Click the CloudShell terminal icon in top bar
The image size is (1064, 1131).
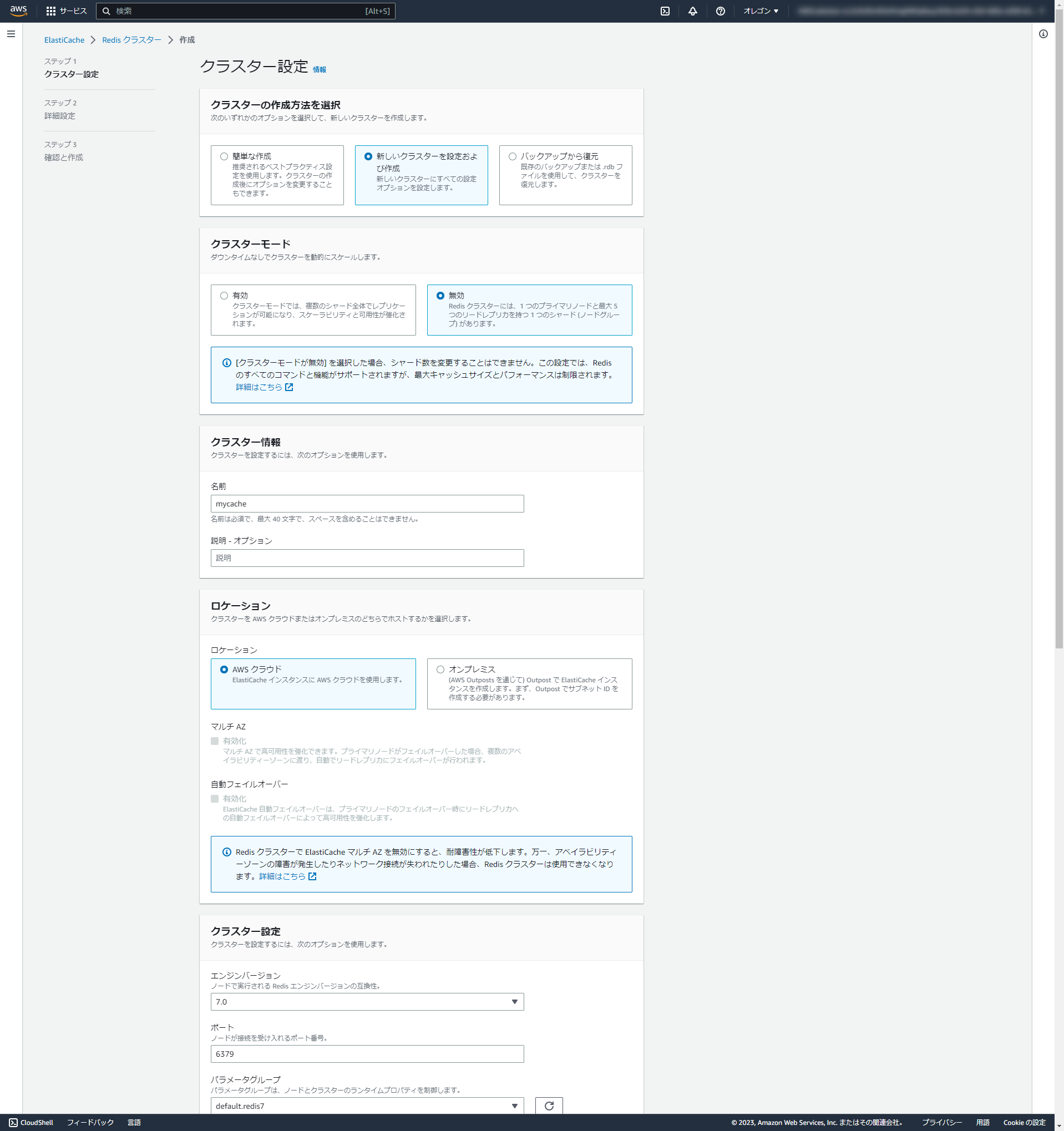665,10
